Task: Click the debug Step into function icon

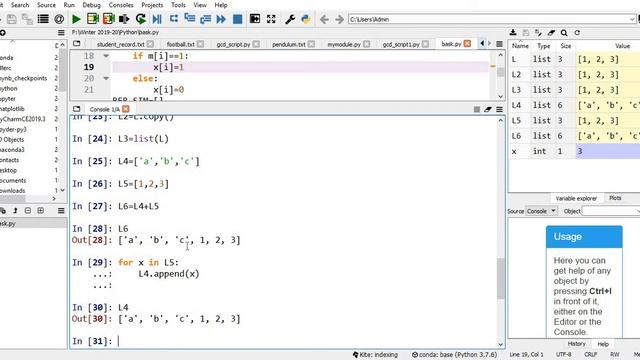Action: click(x=190, y=19)
